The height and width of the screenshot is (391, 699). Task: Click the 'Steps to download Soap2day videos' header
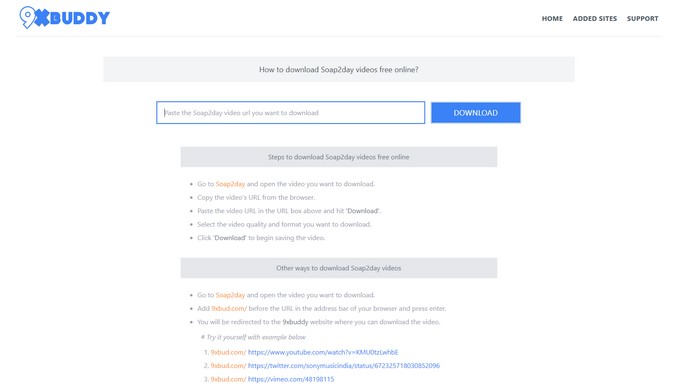(339, 157)
